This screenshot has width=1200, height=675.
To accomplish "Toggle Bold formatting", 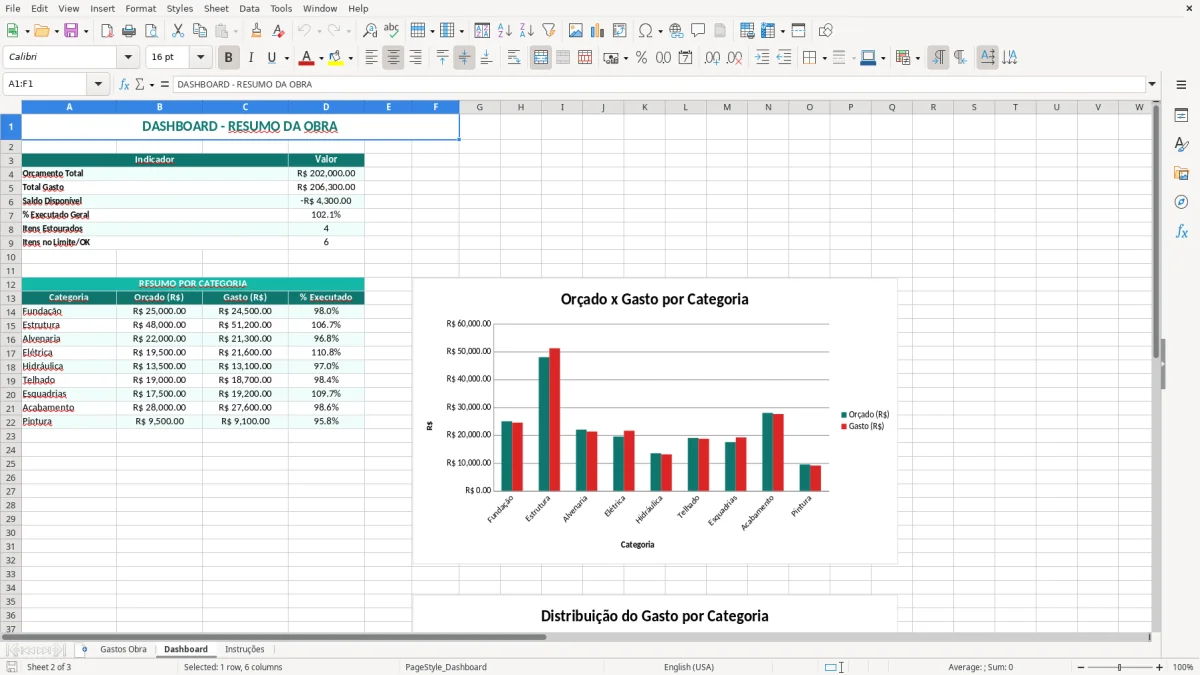I will point(229,58).
